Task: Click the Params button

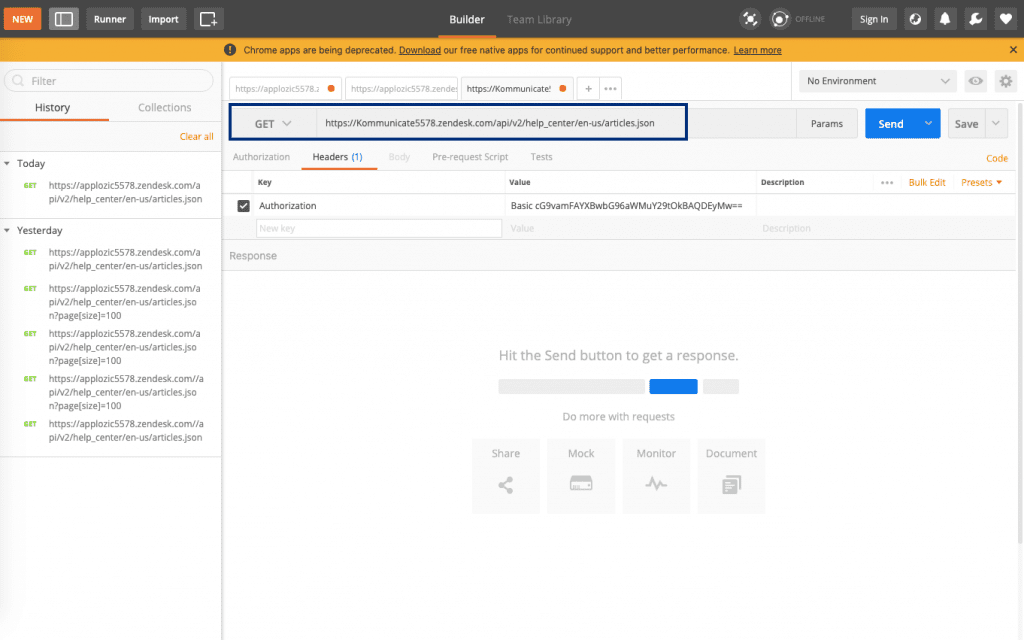Action: pyautogui.click(x=827, y=123)
